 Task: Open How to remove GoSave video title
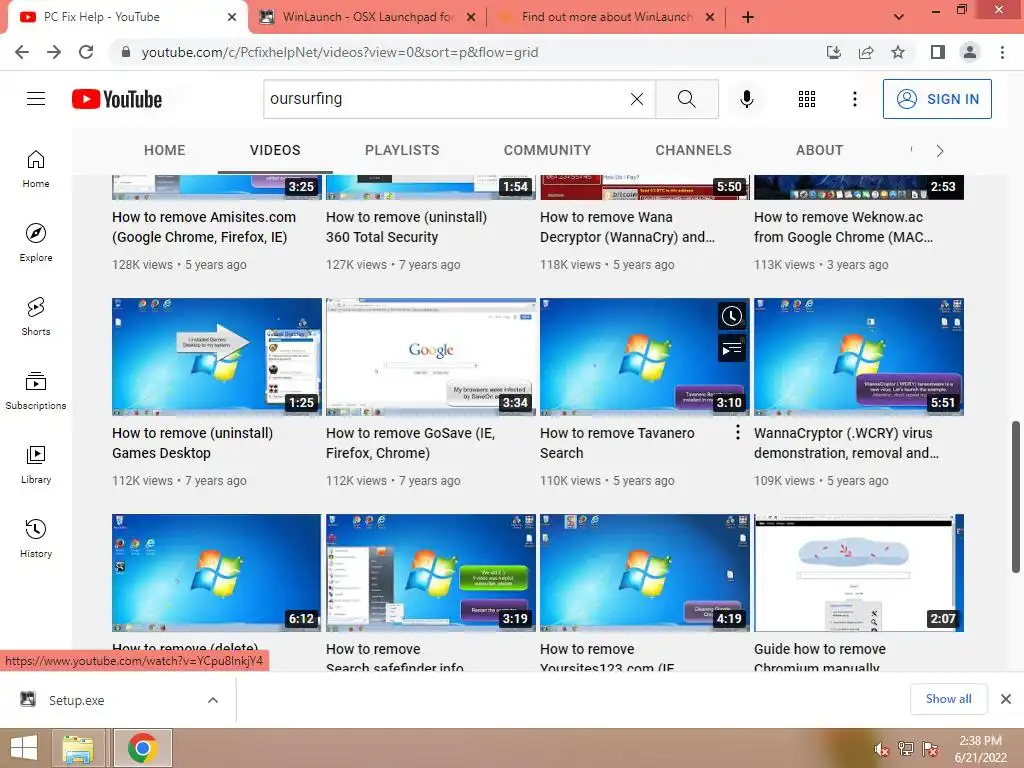[410, 443]
